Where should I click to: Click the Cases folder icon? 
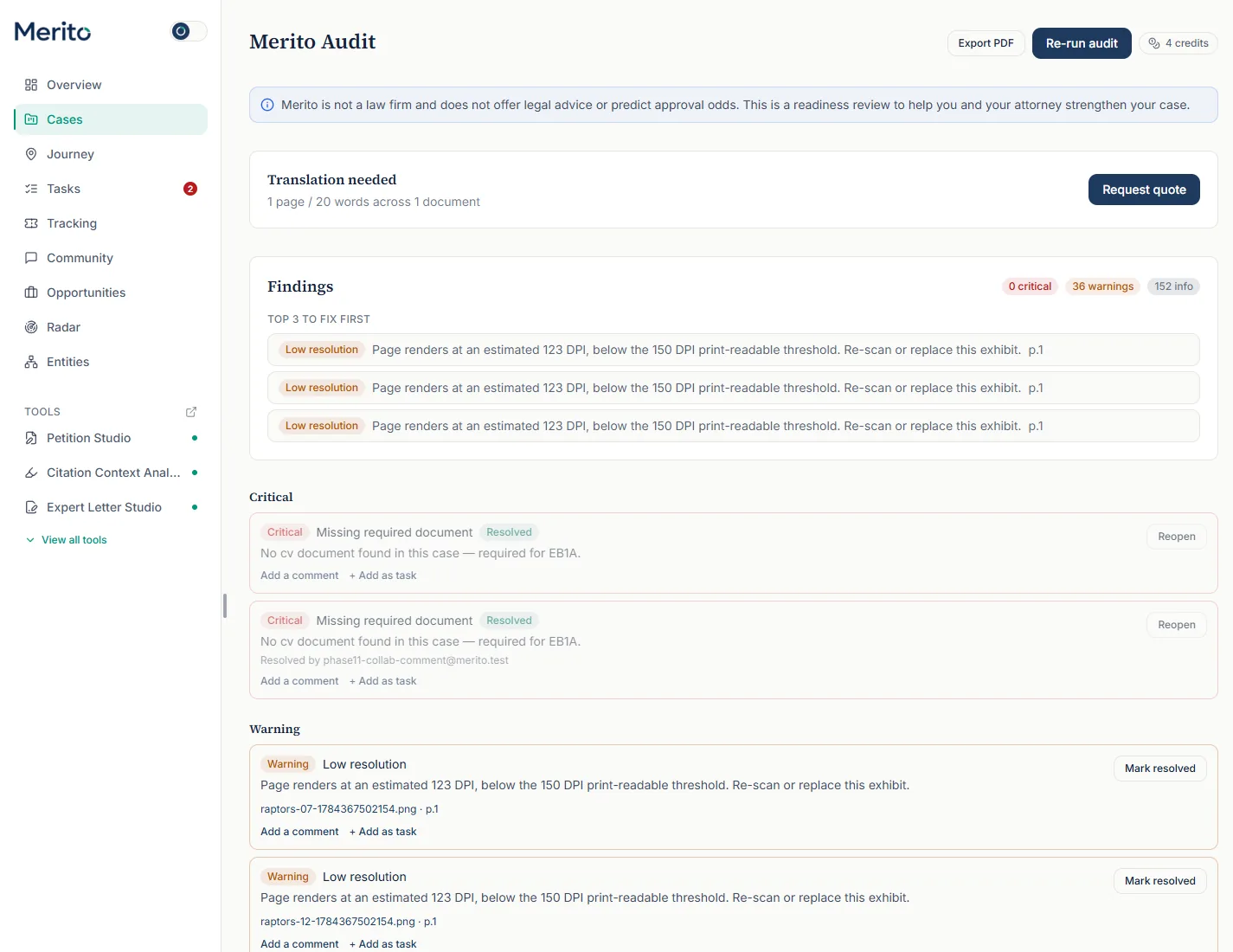tap(31, 119)
